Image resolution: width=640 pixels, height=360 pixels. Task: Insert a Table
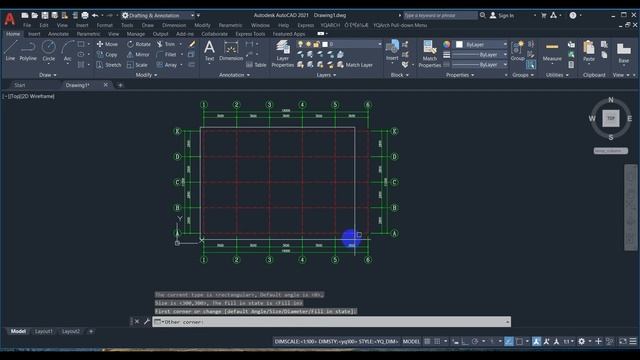point(256,65)
